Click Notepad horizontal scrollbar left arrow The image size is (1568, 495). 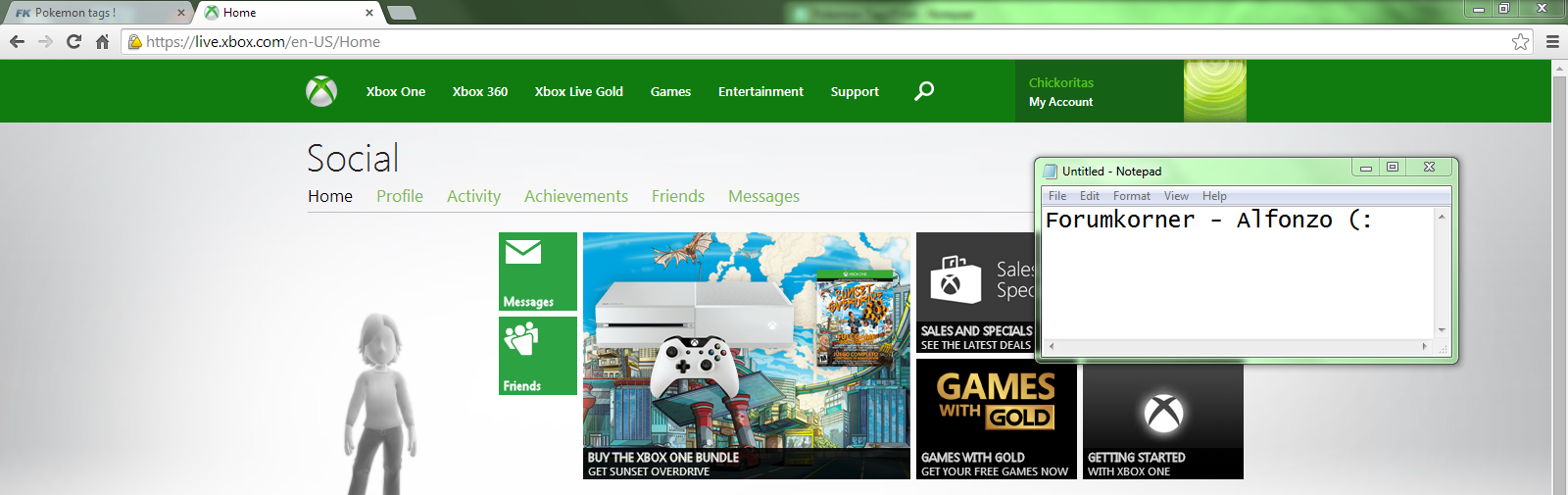tap(1052, 346)
